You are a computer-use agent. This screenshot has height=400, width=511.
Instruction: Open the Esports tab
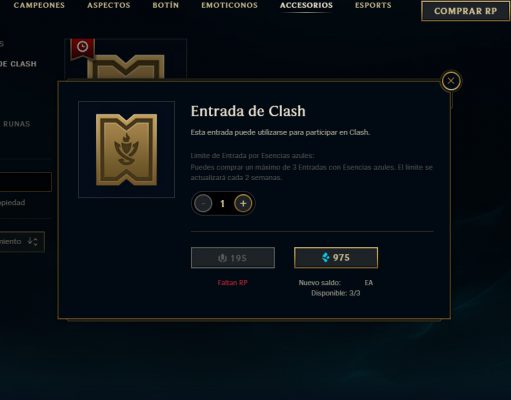tap(373, 5)
